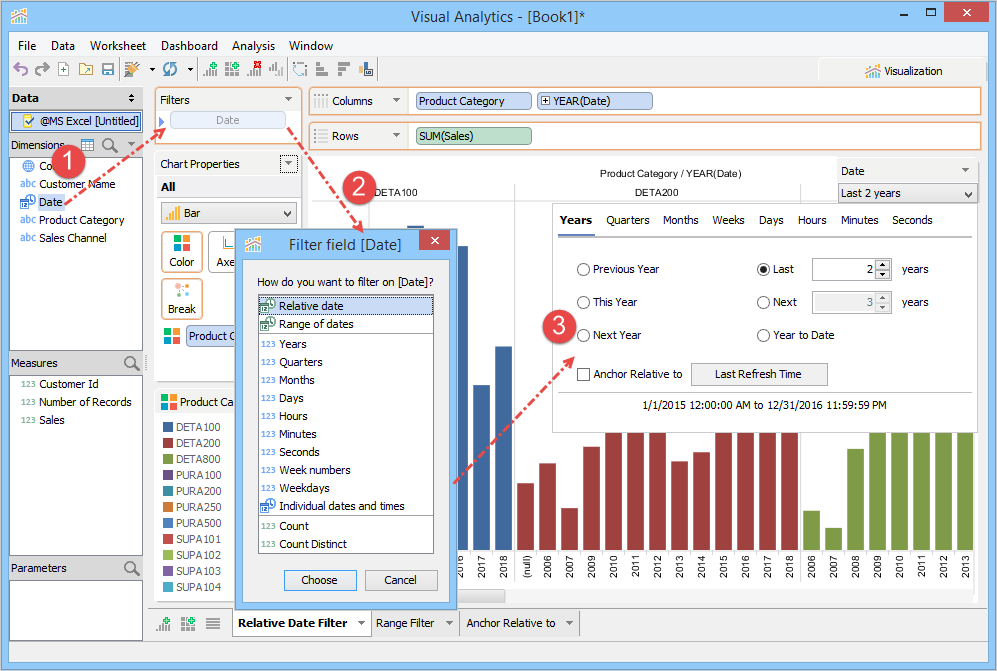Click the search icon in Dimensions header
This screenshot has height=671, width=997.
[109, 146]
